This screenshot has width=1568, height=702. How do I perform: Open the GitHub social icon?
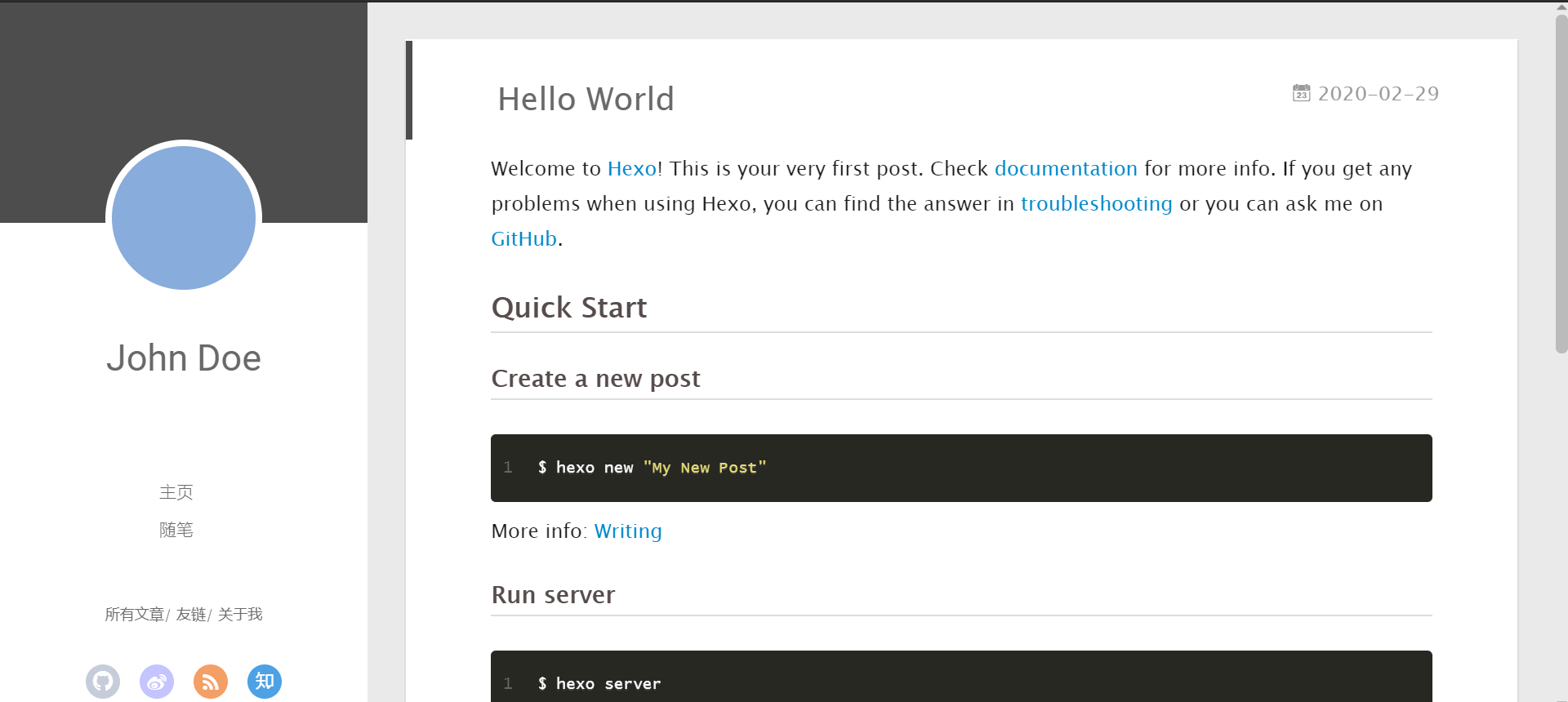coord(103,682)
